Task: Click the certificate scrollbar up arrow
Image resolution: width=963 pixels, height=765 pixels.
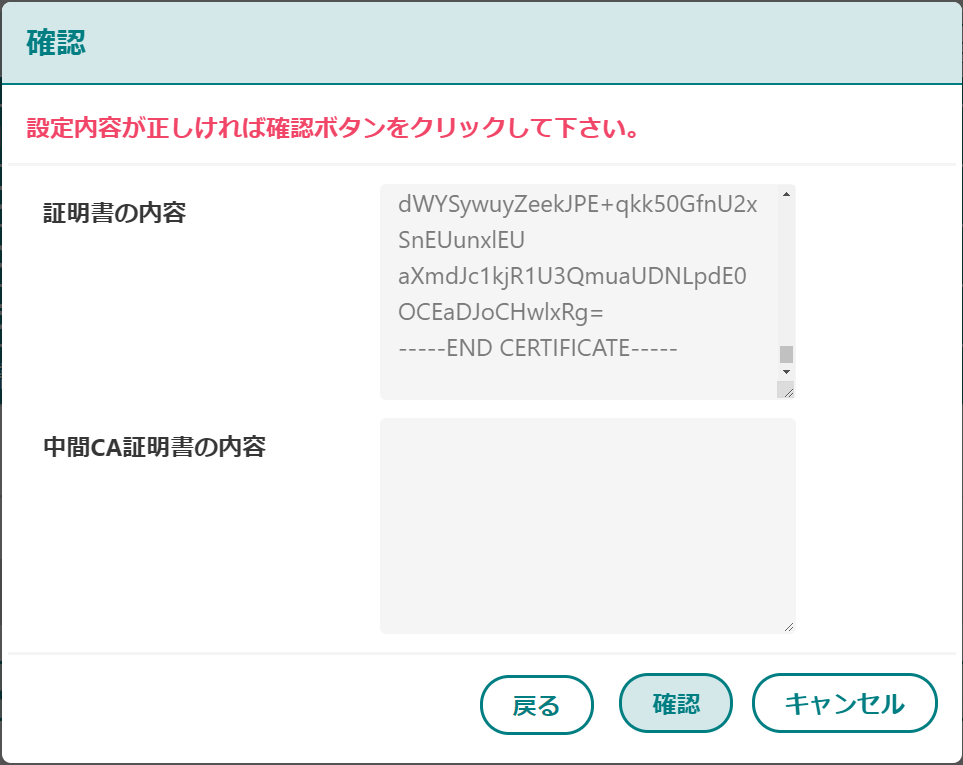Action: (786, 195)
